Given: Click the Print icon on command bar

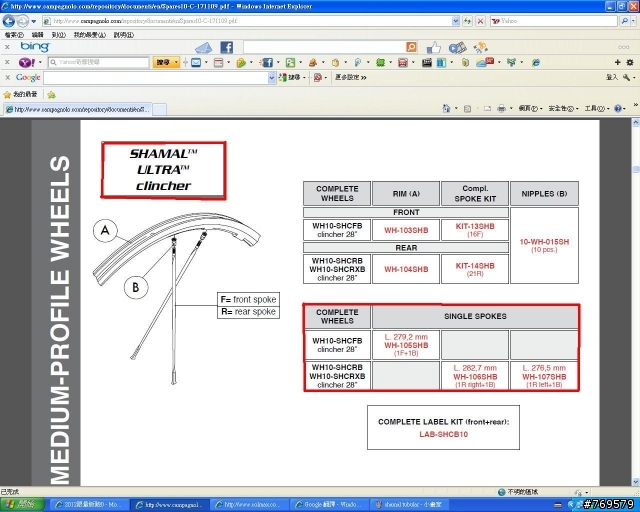Looking at the screenshot, I should (x=502, y=109).
